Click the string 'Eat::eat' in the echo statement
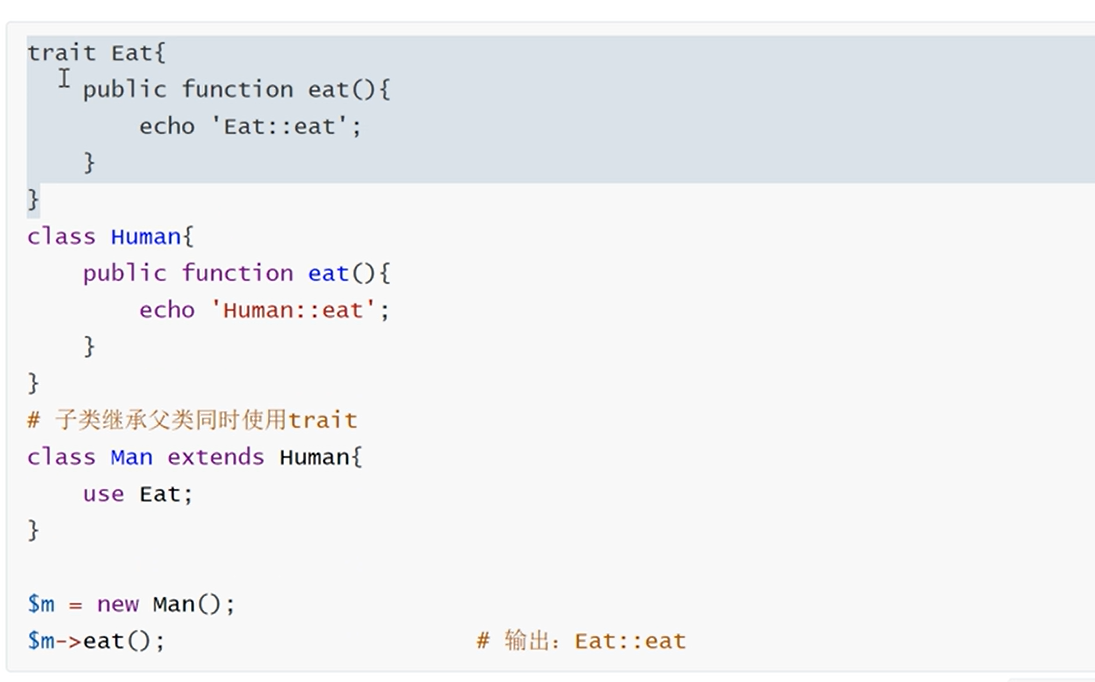This screenshot has width=1095, height=682. pos(285,127)
